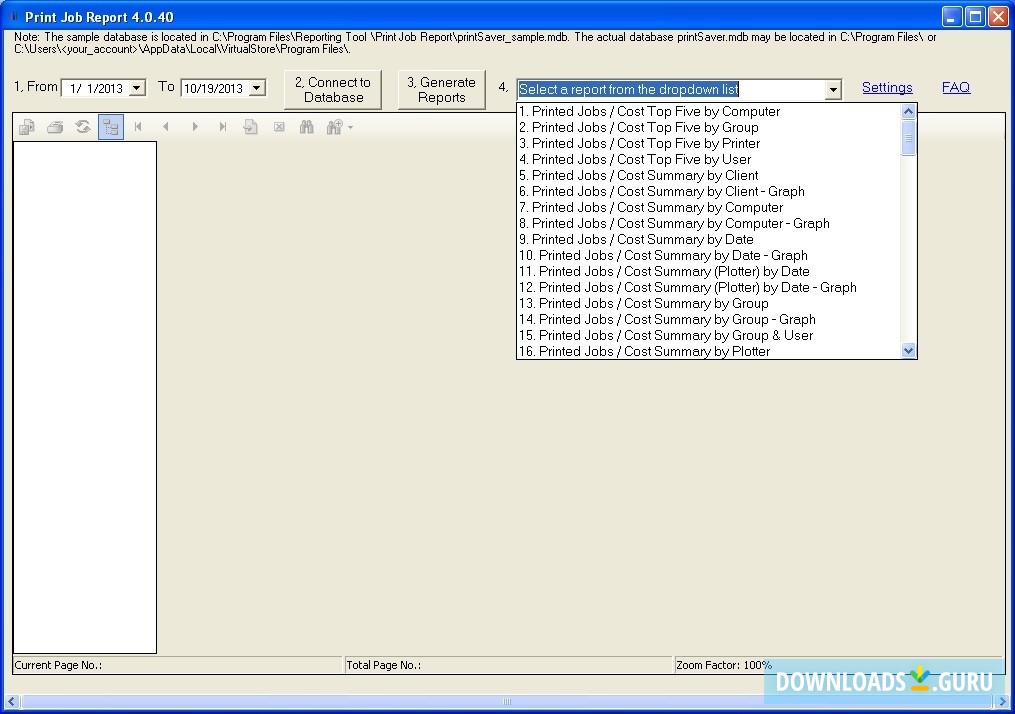This screenshot has width=1015, height=714.
Task: Click the dropdown list scroll up arrow
Action: pos(908,111)
